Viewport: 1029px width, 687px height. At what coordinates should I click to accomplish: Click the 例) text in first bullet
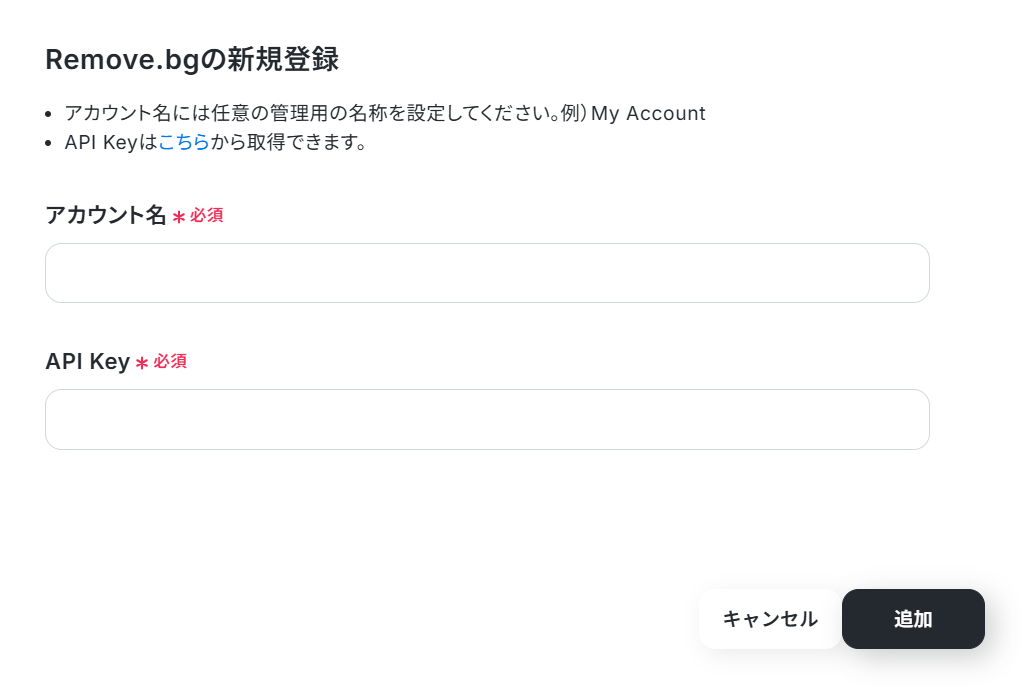coord(572,113)
